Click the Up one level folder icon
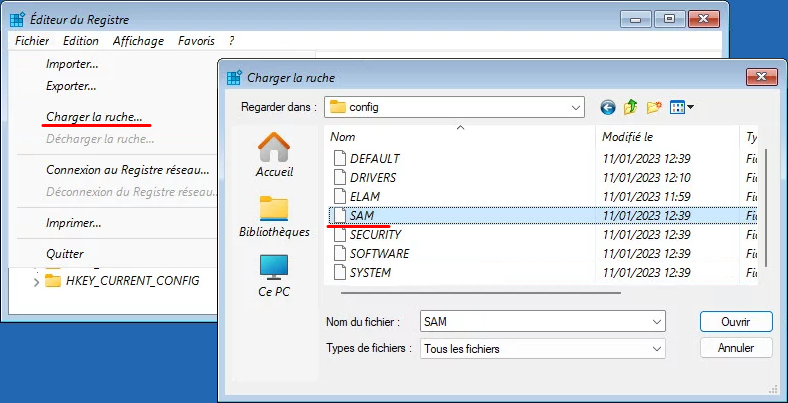 [630, 107]
